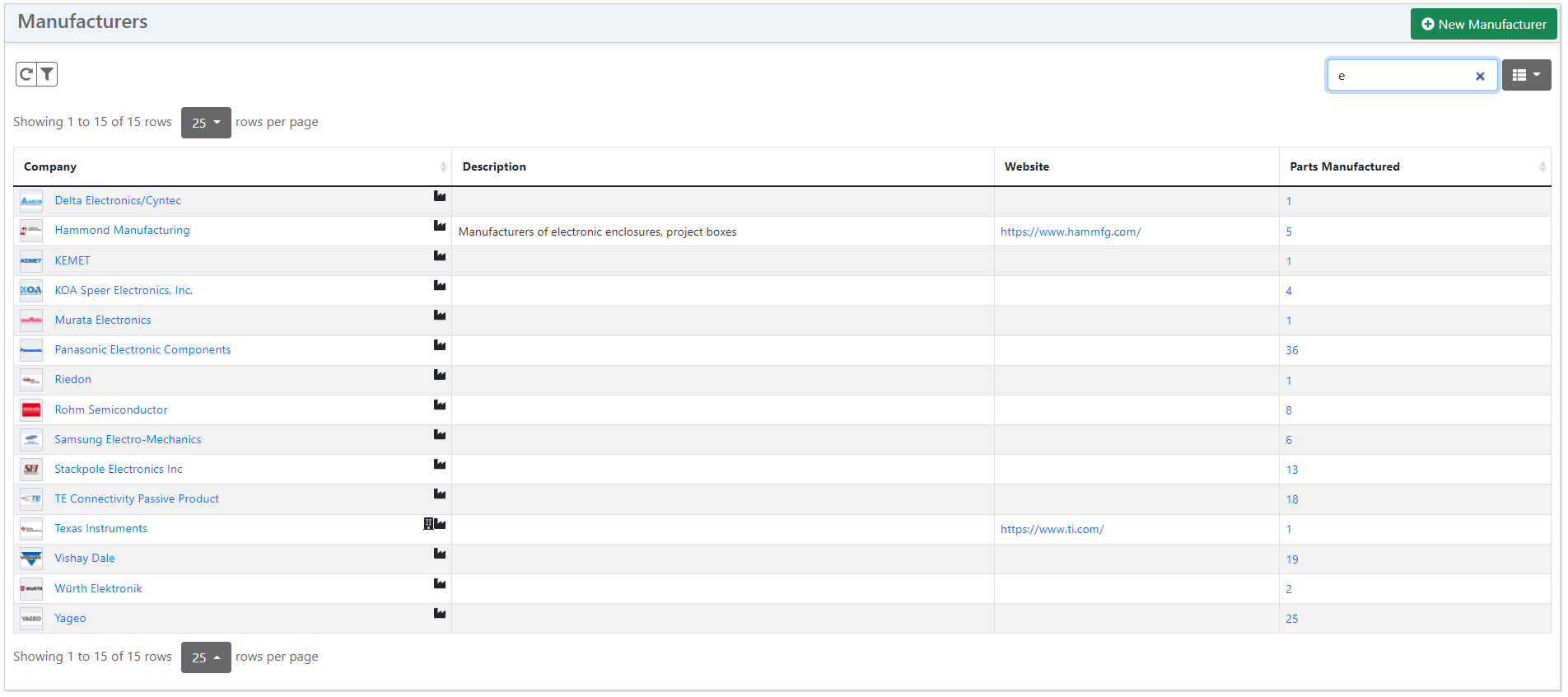Click the refresh table data icon
Image resolution: width=1568 pixels, height=697 pixels.
tap(26, 75)
